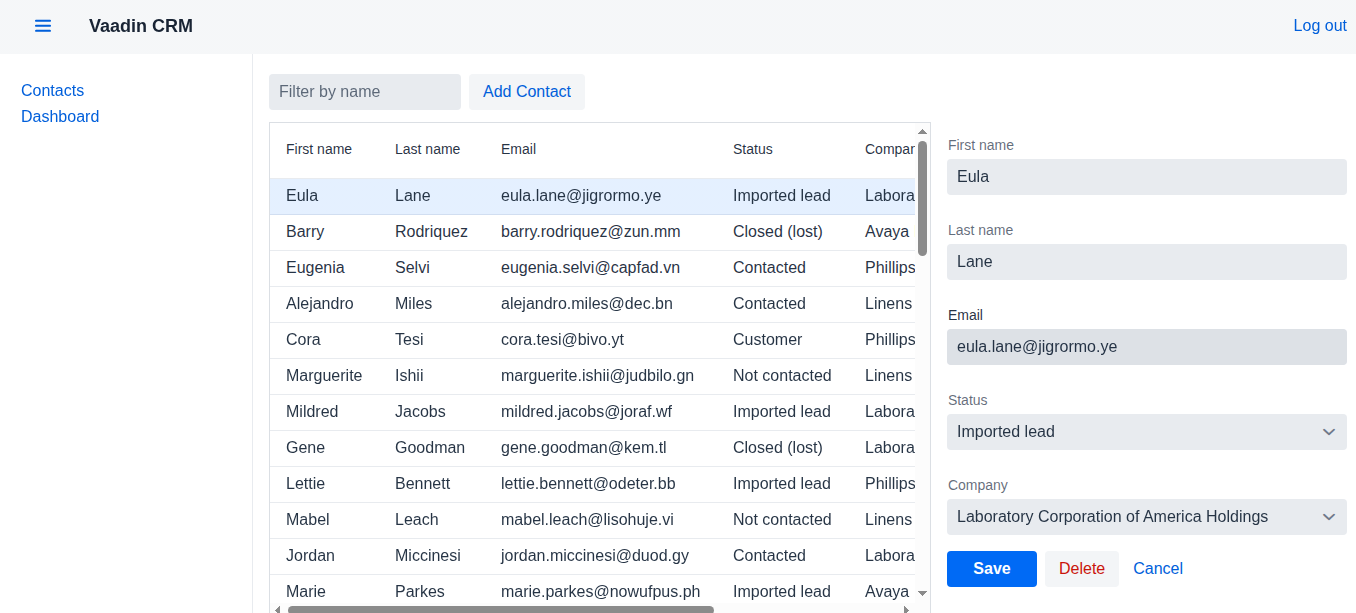Click the Email field in contact form
Screen dimensions: 1356x613
point(1146,347)
